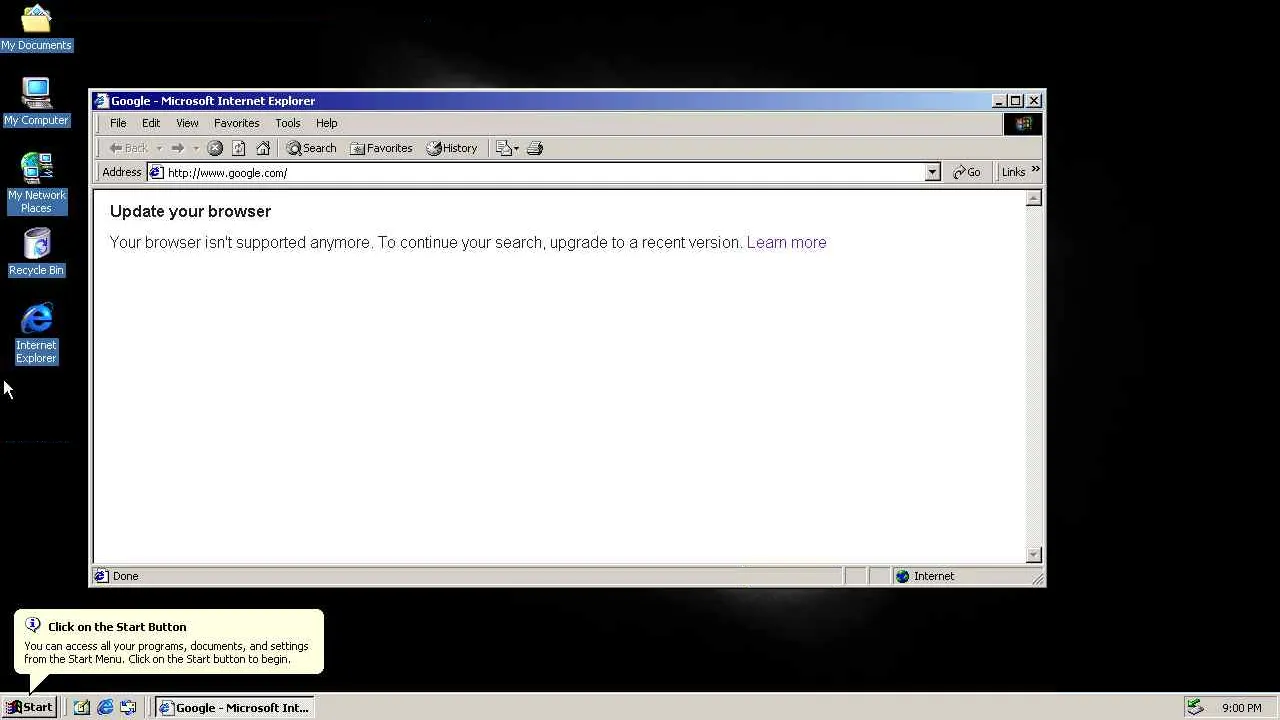Go to the Home page icon
Viewport: 1280px width, 720px height.
[263, 148]
